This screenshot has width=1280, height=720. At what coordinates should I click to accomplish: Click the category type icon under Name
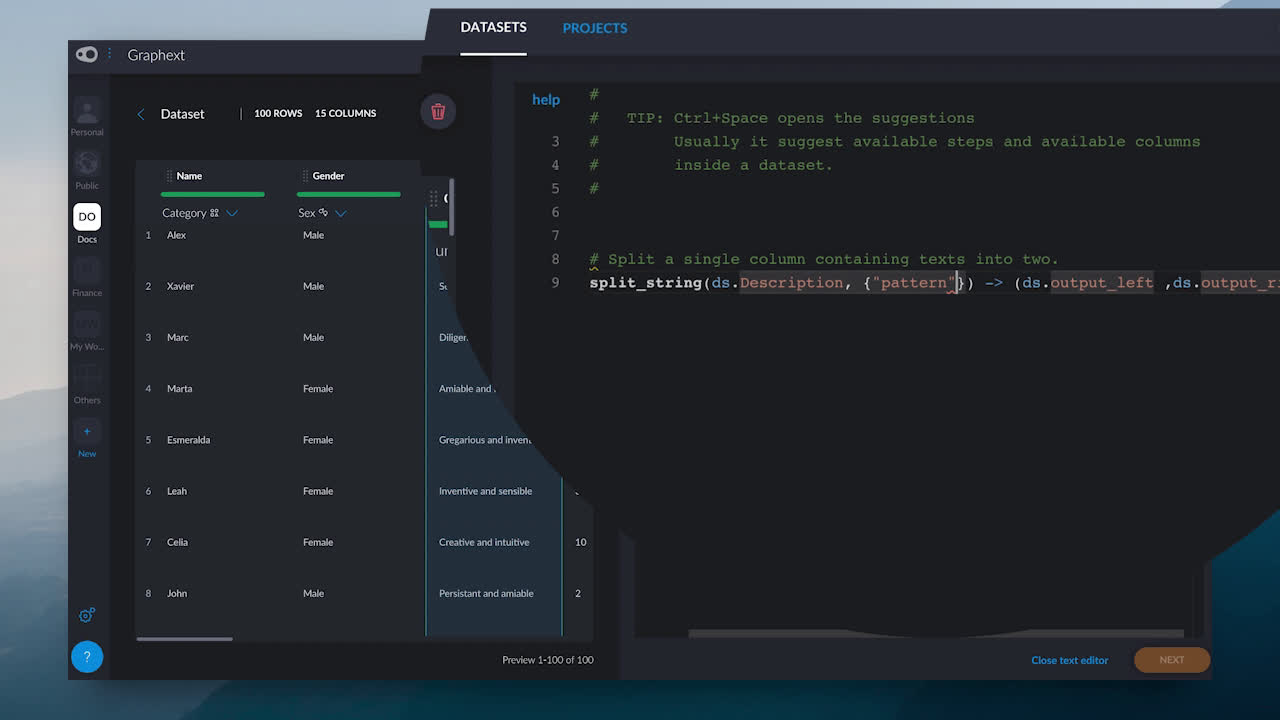click(214, 213)
